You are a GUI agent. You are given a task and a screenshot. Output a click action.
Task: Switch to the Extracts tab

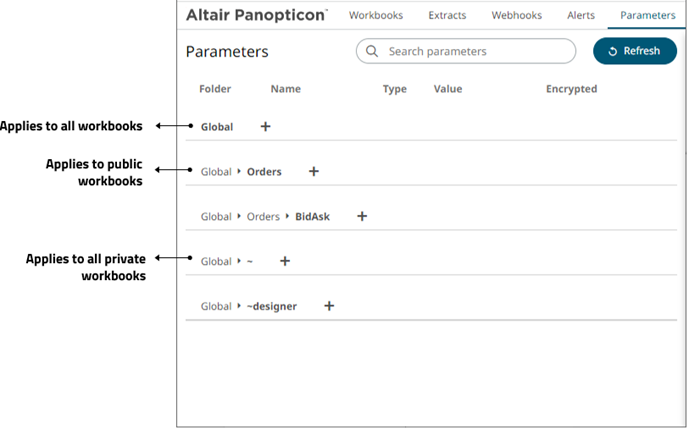pyautogui.click(x=447, y=15)
